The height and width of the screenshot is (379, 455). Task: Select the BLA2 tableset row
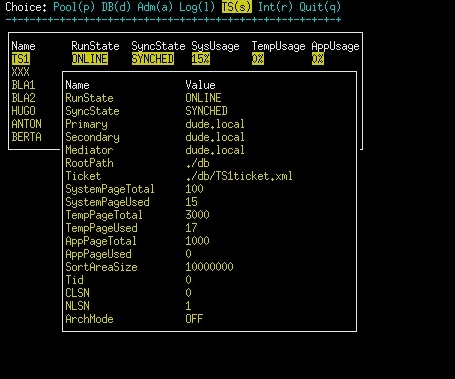[x=23, y=98]
